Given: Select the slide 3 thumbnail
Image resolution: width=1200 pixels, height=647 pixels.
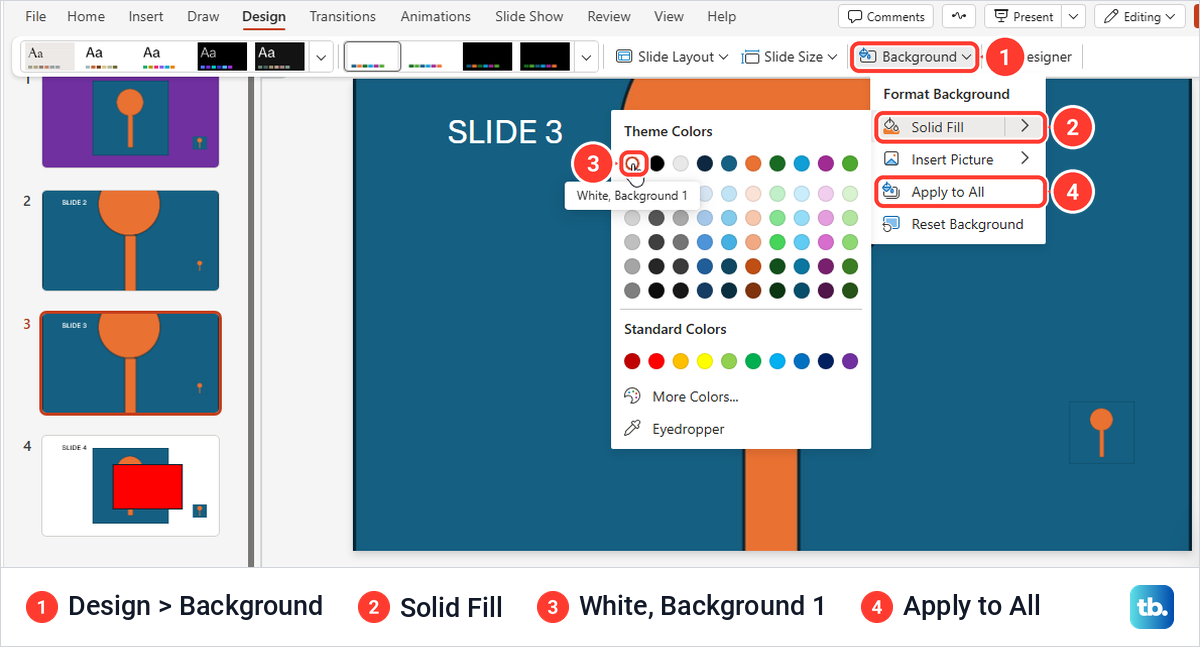Looking at the screenshot, I should (130, 363).
